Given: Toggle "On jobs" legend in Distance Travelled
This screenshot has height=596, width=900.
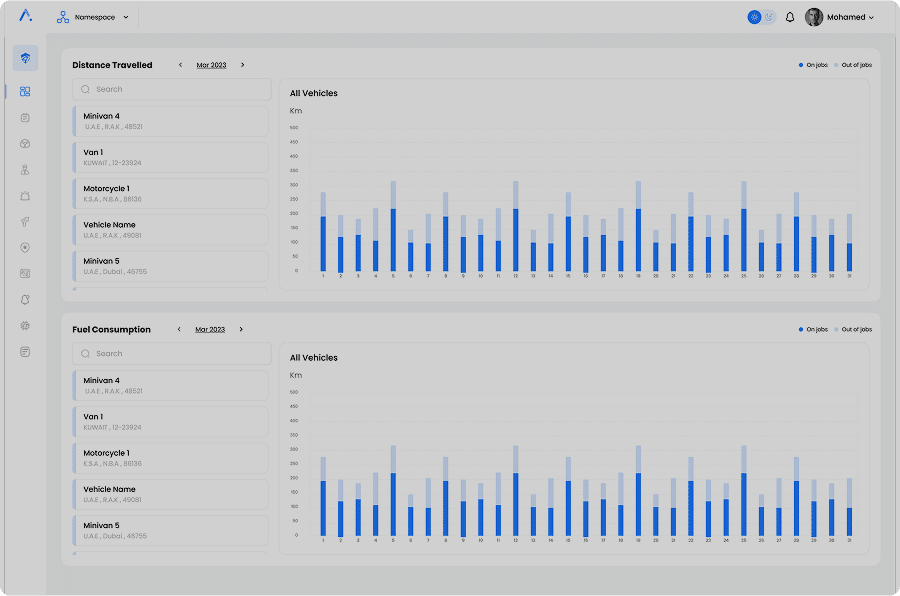Looking at the screenshot, I should pos(813,65).
